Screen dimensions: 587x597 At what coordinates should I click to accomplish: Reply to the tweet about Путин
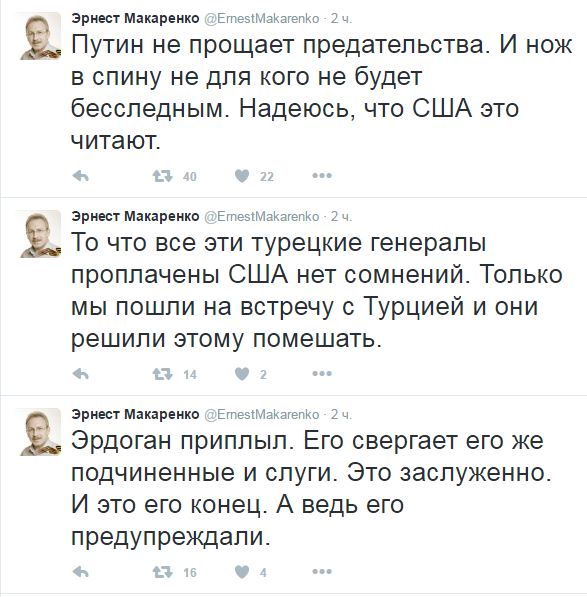80,176
